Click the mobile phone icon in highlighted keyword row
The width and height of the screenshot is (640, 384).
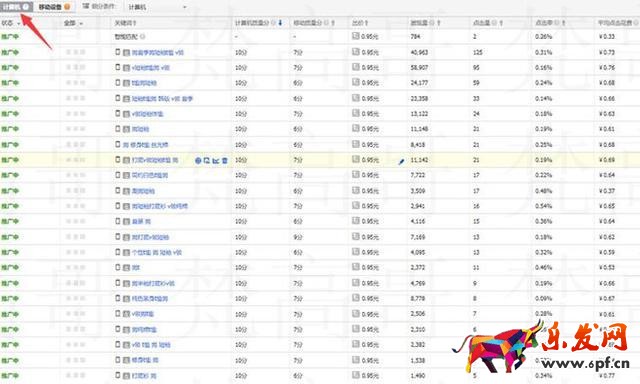click(118, 160)
